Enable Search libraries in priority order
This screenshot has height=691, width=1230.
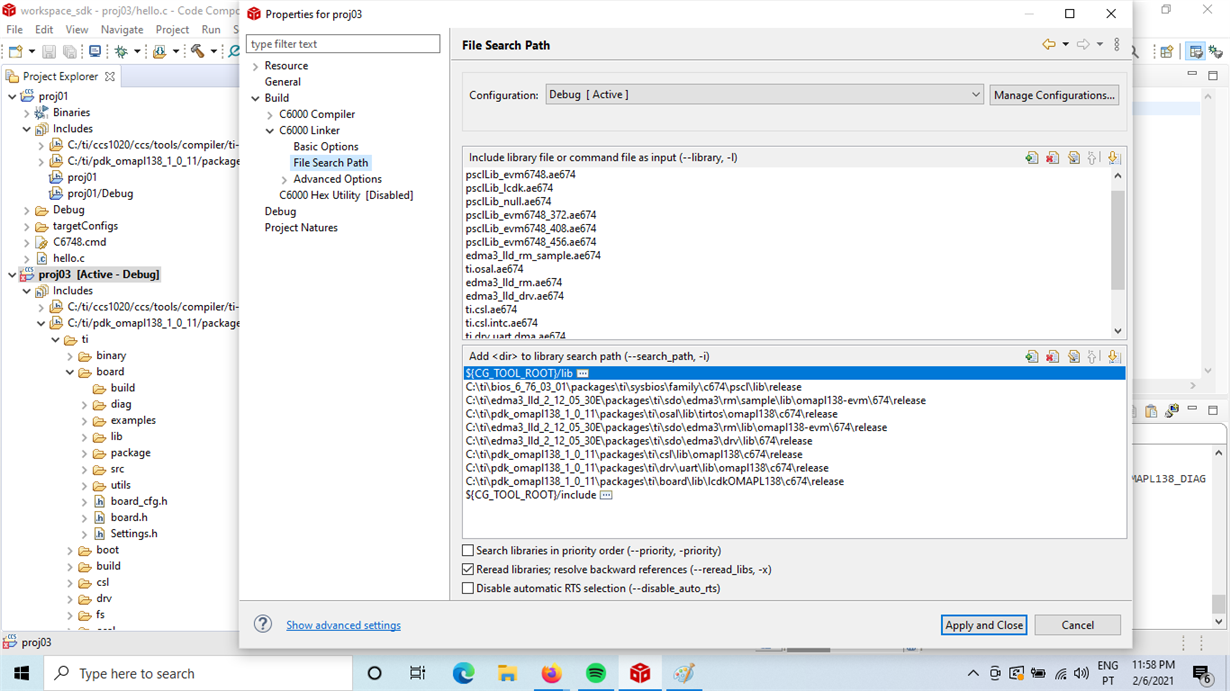pyautogui.click(x=468, y=551)
